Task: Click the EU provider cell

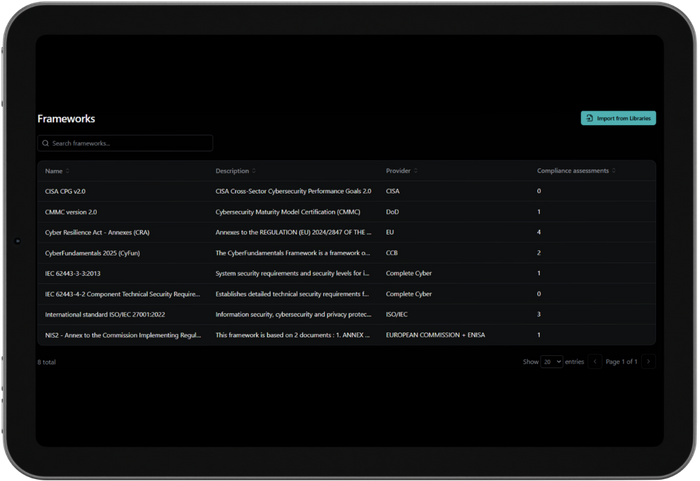Action: pyautogui.click(x=390, y=232)
